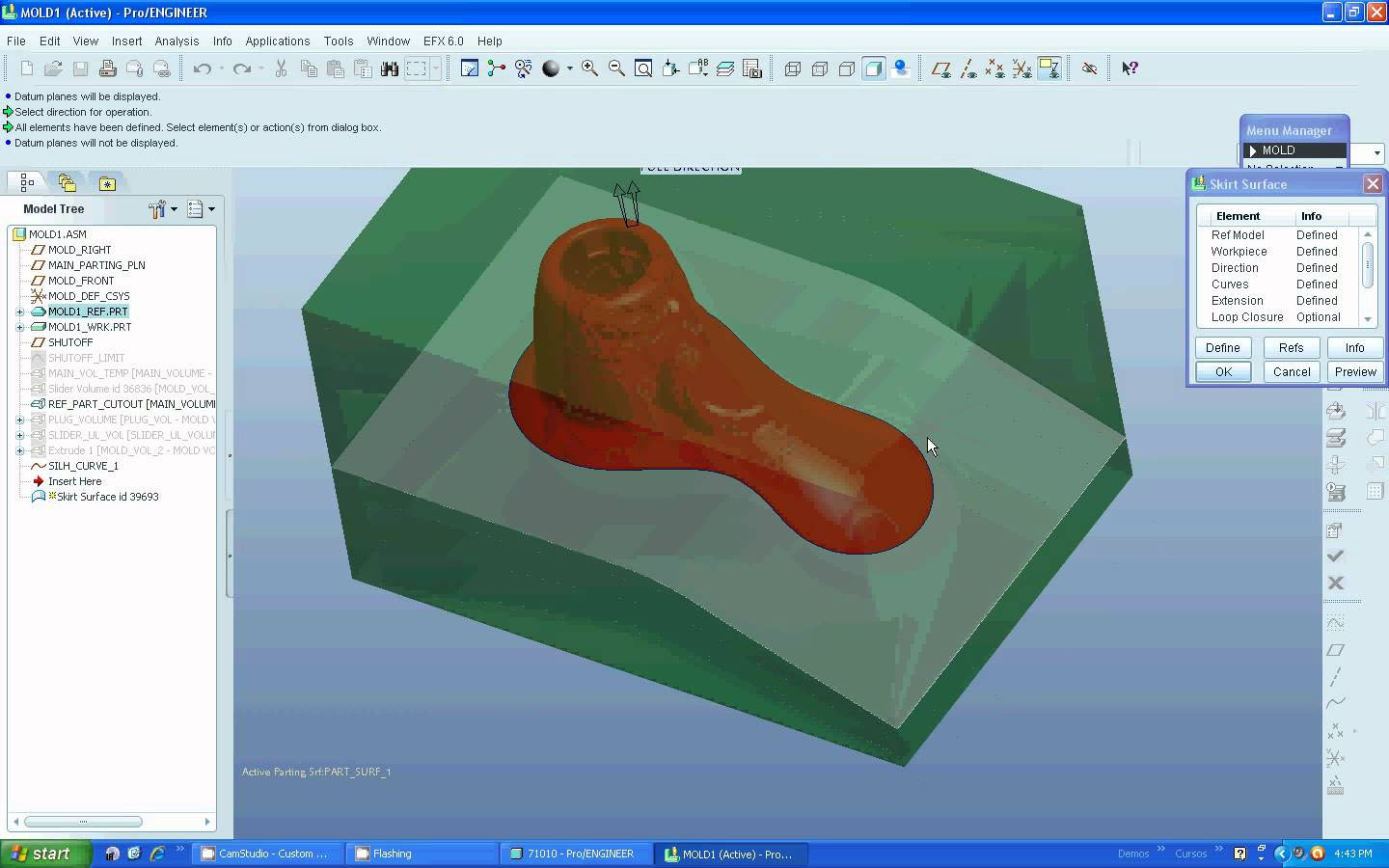Select the Wireframe display icon
The height and width of the screenshot is (868, 1389).
coord(793,68)
